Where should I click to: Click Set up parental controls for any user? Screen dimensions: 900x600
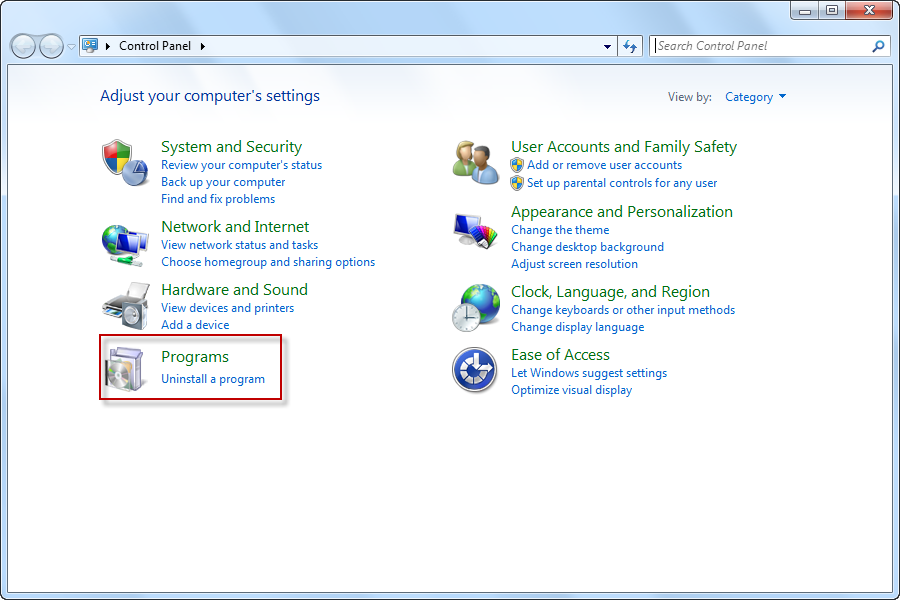[x=622, y=183]
